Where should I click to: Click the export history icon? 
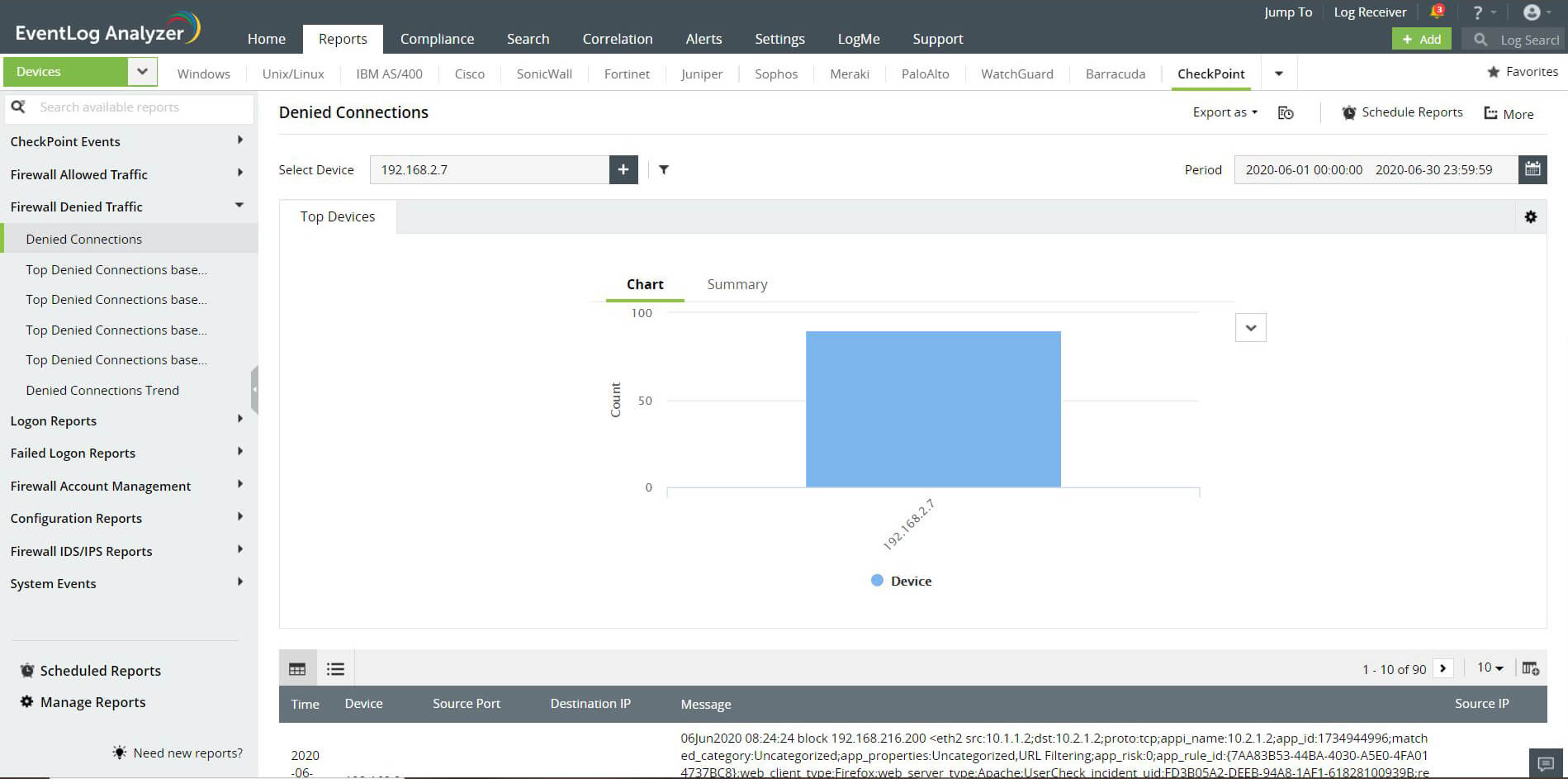pos(1286,113)
